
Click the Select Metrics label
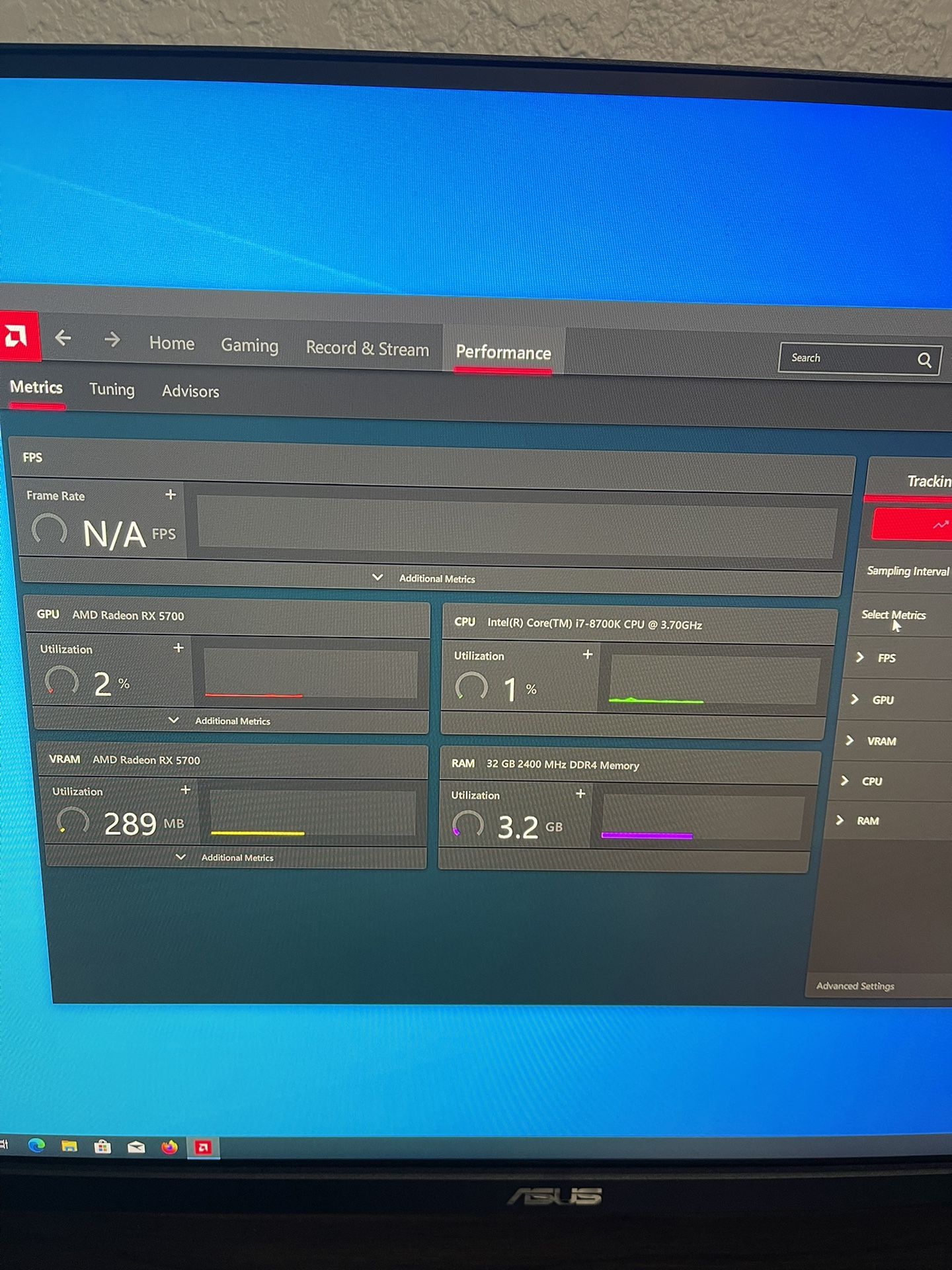coord(893,614)
